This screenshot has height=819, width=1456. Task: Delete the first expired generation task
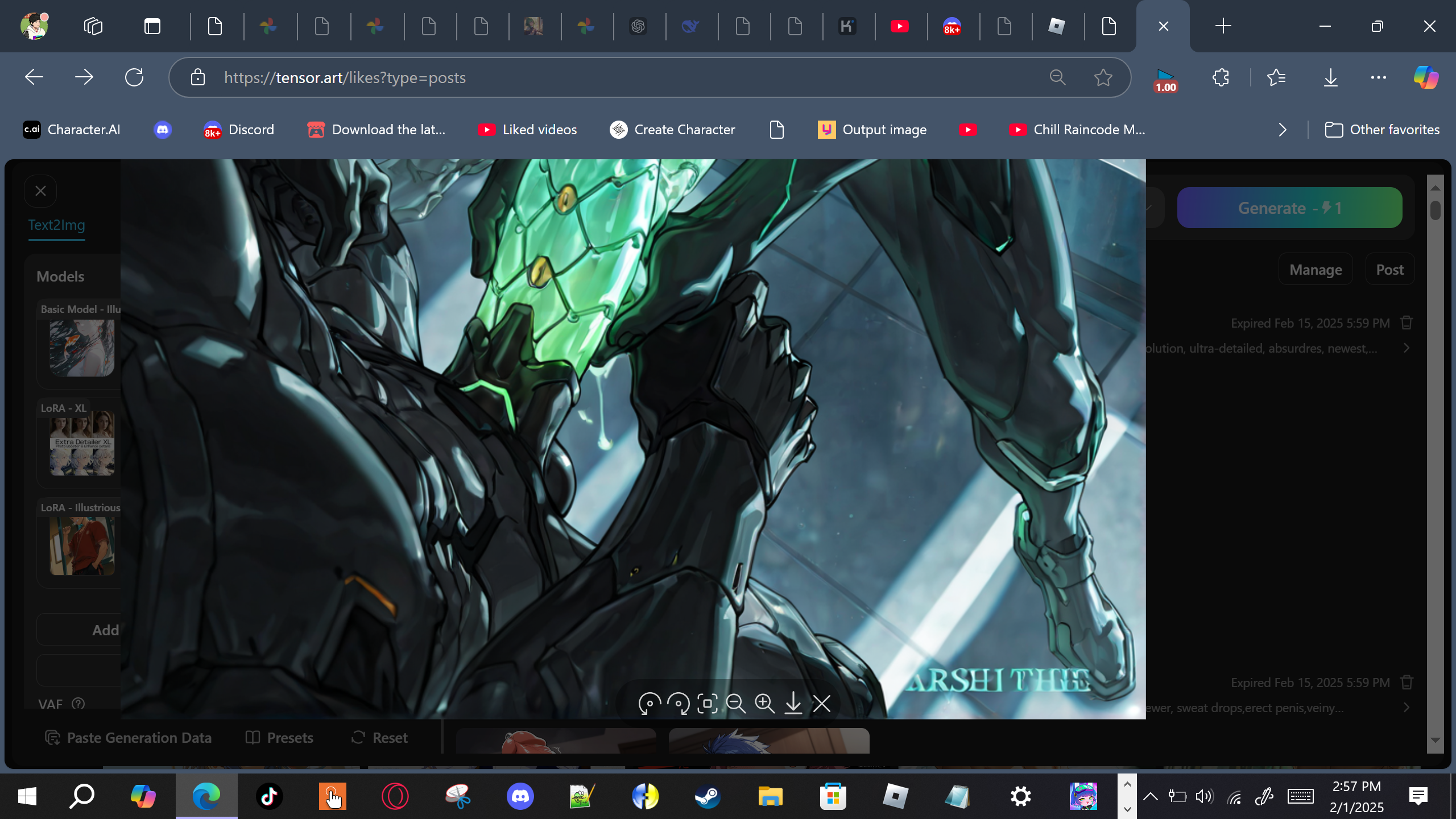pyautogui.click(x=1407, y=323)
